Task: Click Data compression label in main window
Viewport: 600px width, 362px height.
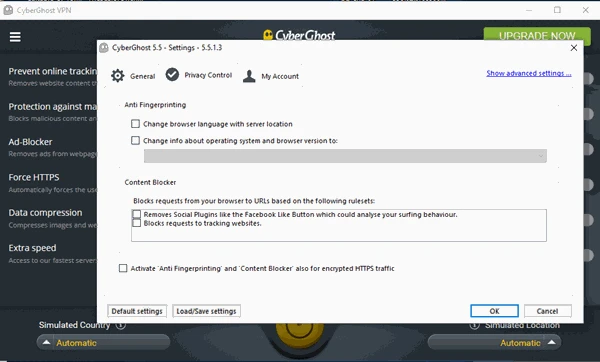Action: [x=45, y=212]
